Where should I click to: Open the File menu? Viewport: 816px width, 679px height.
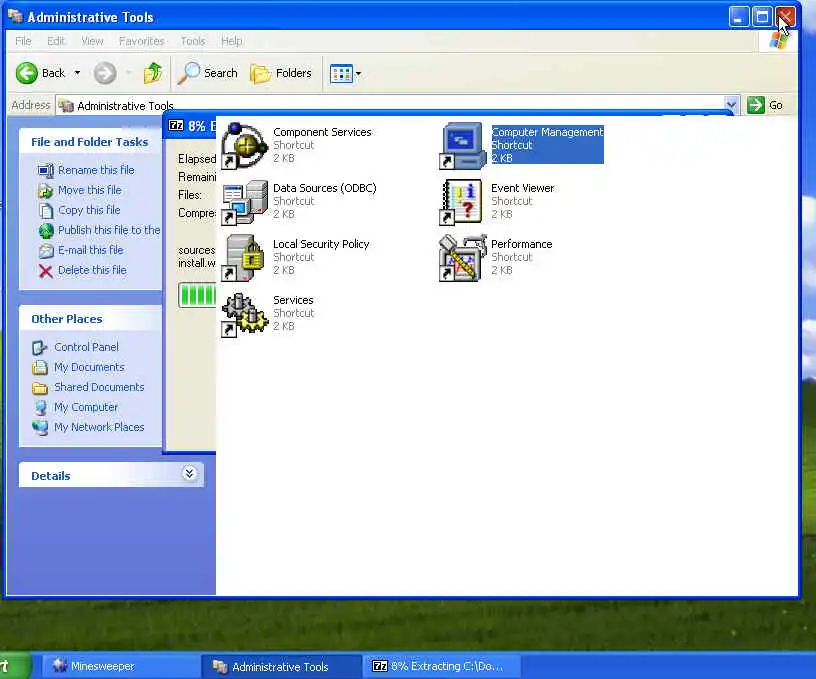[23, 41]
